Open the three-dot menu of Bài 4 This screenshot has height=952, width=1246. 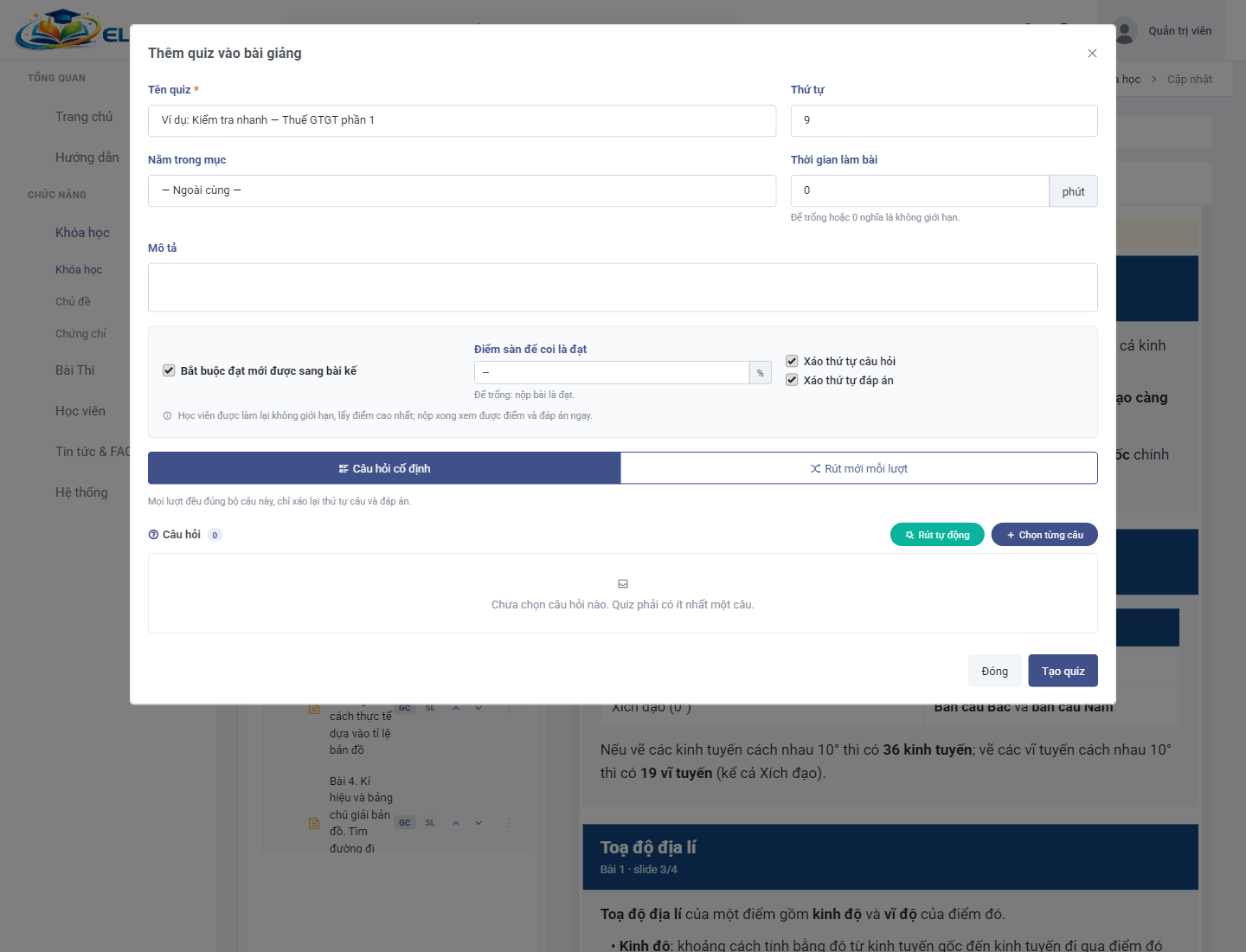pos(509,823)
